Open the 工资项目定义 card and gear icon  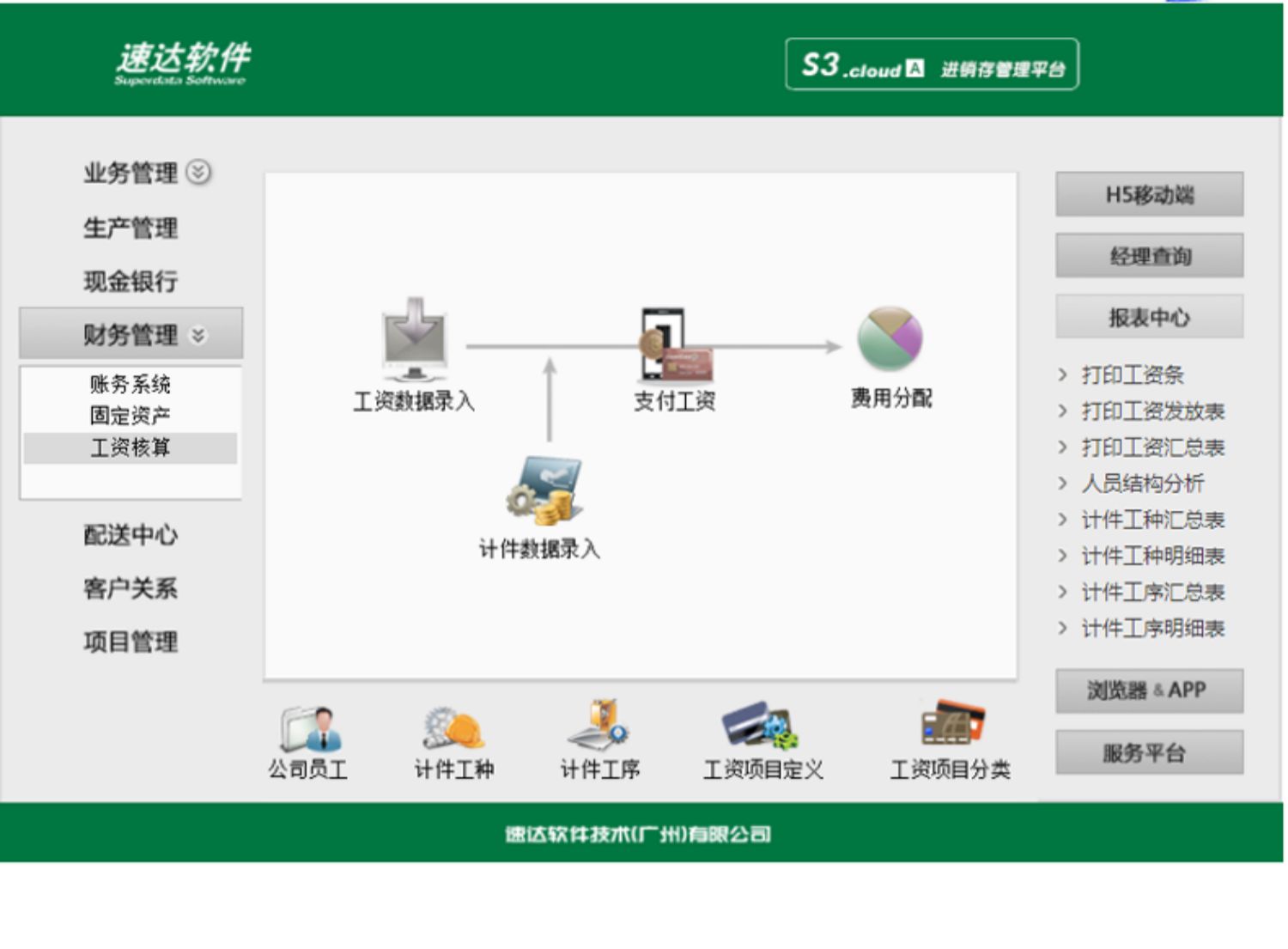pyautogui.click(x=760, y=727)
